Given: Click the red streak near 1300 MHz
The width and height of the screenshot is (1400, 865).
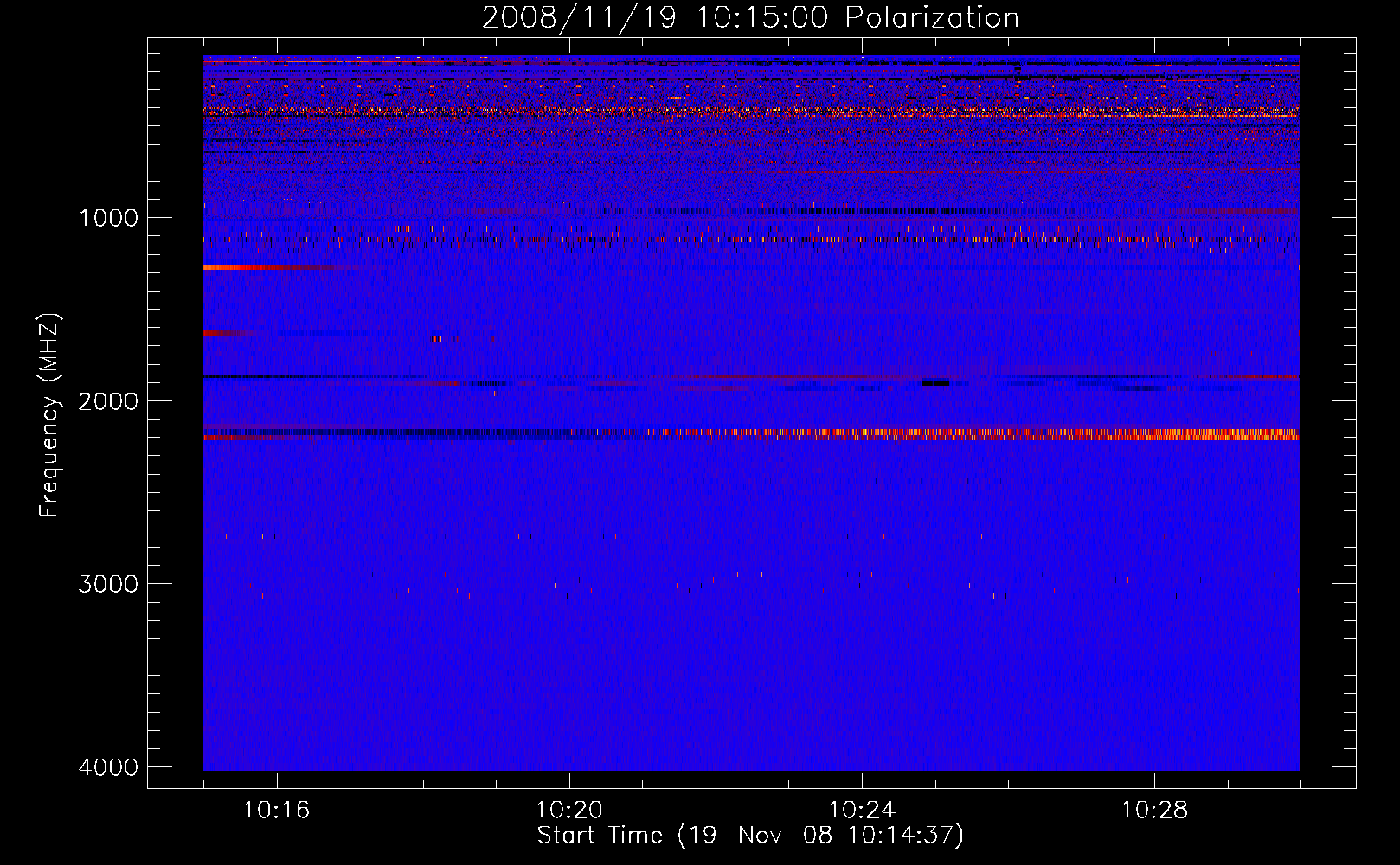Looking at the screenshot, I should tap(268, 267).
